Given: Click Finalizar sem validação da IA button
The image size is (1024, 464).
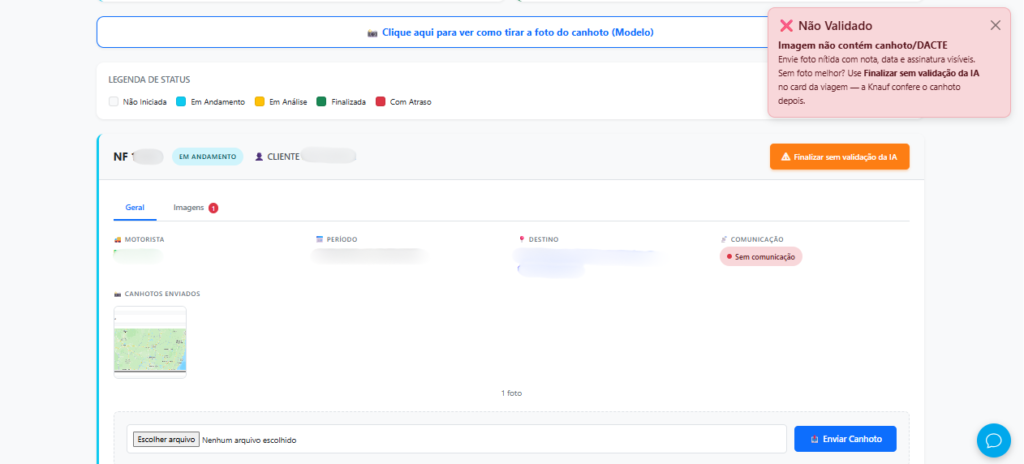Looking at the screenshot, I should point(839,157).
